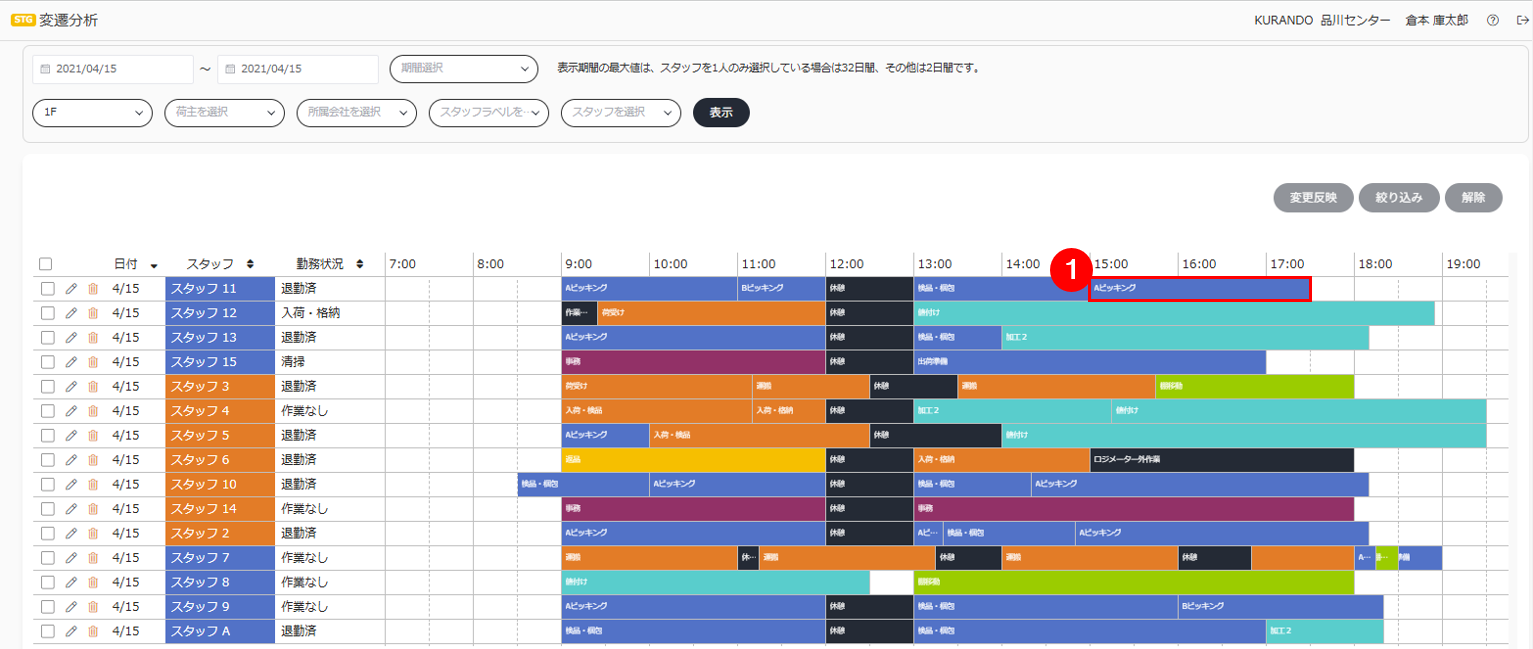Select the 加工２ bar in the スタッフ A row

click(1324, 631)
